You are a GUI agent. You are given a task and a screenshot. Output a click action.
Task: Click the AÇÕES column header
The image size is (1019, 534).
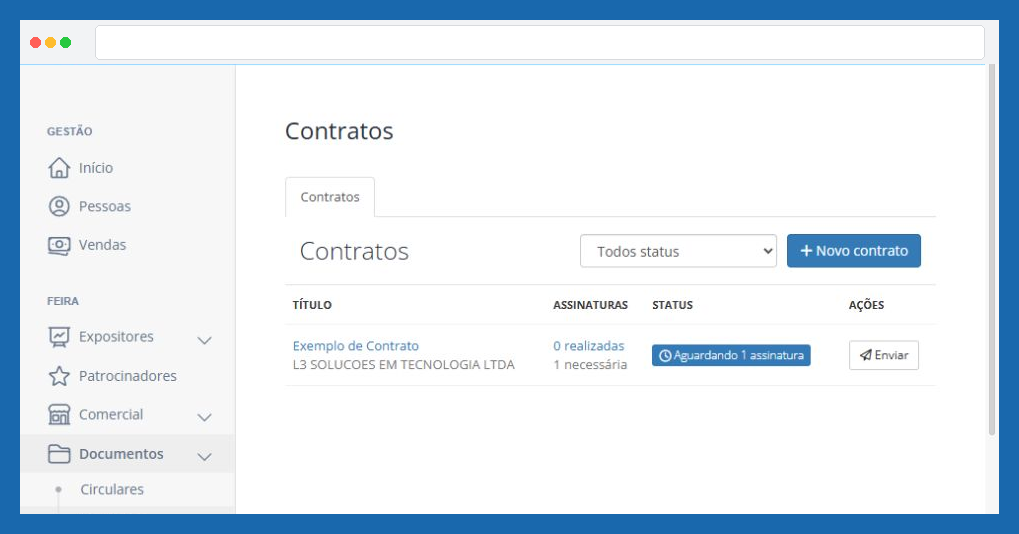tap(866, 305)
